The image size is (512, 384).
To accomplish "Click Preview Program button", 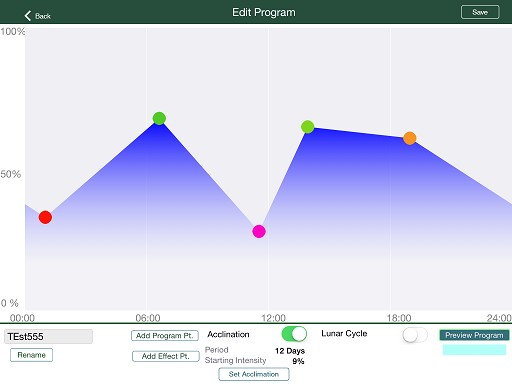I will coord(474,335).
